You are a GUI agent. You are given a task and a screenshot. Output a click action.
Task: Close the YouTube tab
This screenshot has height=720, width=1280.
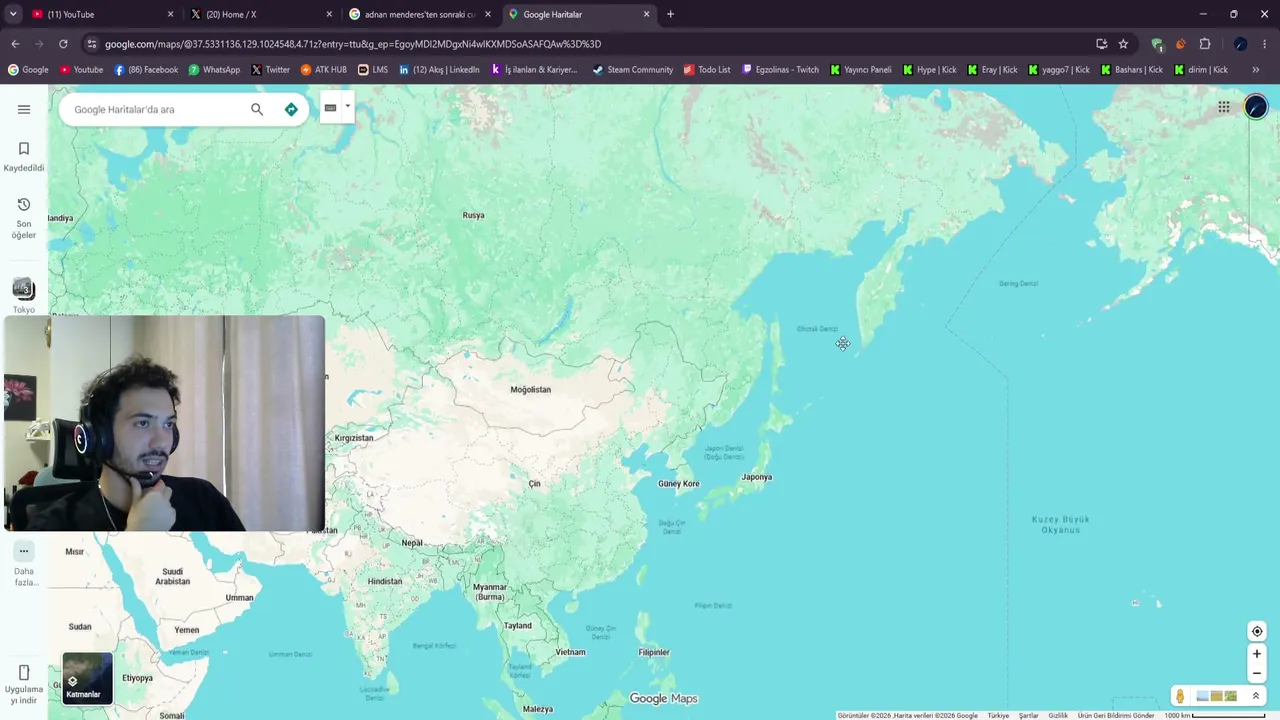[170, 14]
